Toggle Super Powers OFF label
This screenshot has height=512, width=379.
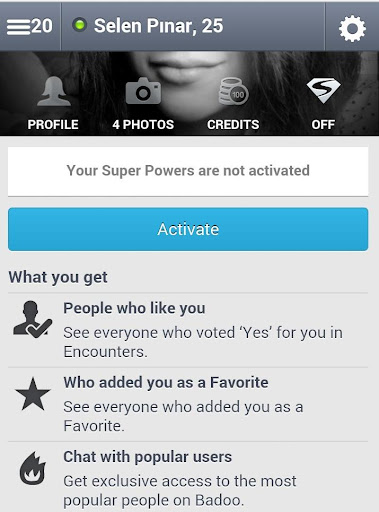[x=323, y=125]
